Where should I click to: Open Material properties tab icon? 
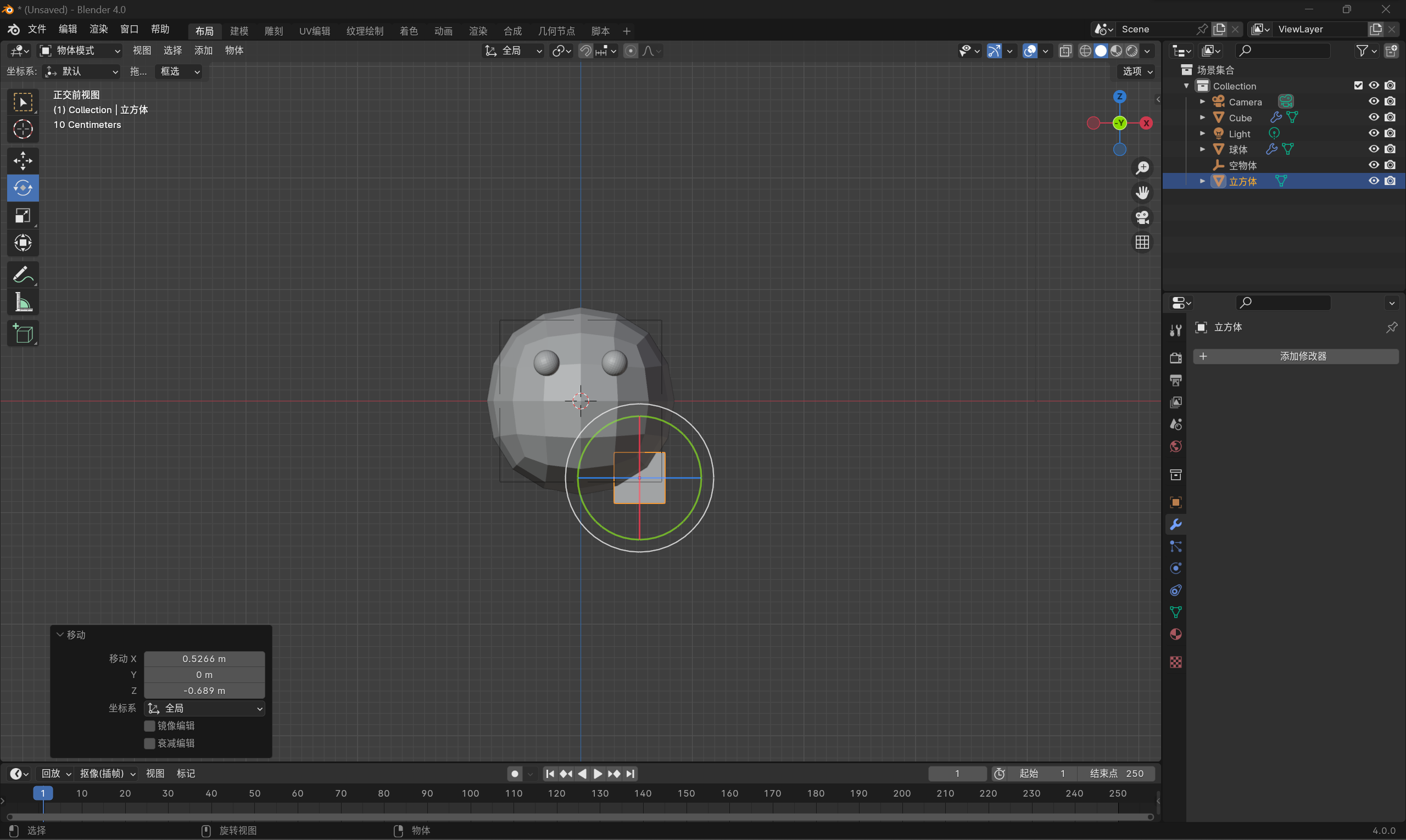pyautogui.click(x=1175, y=635)
